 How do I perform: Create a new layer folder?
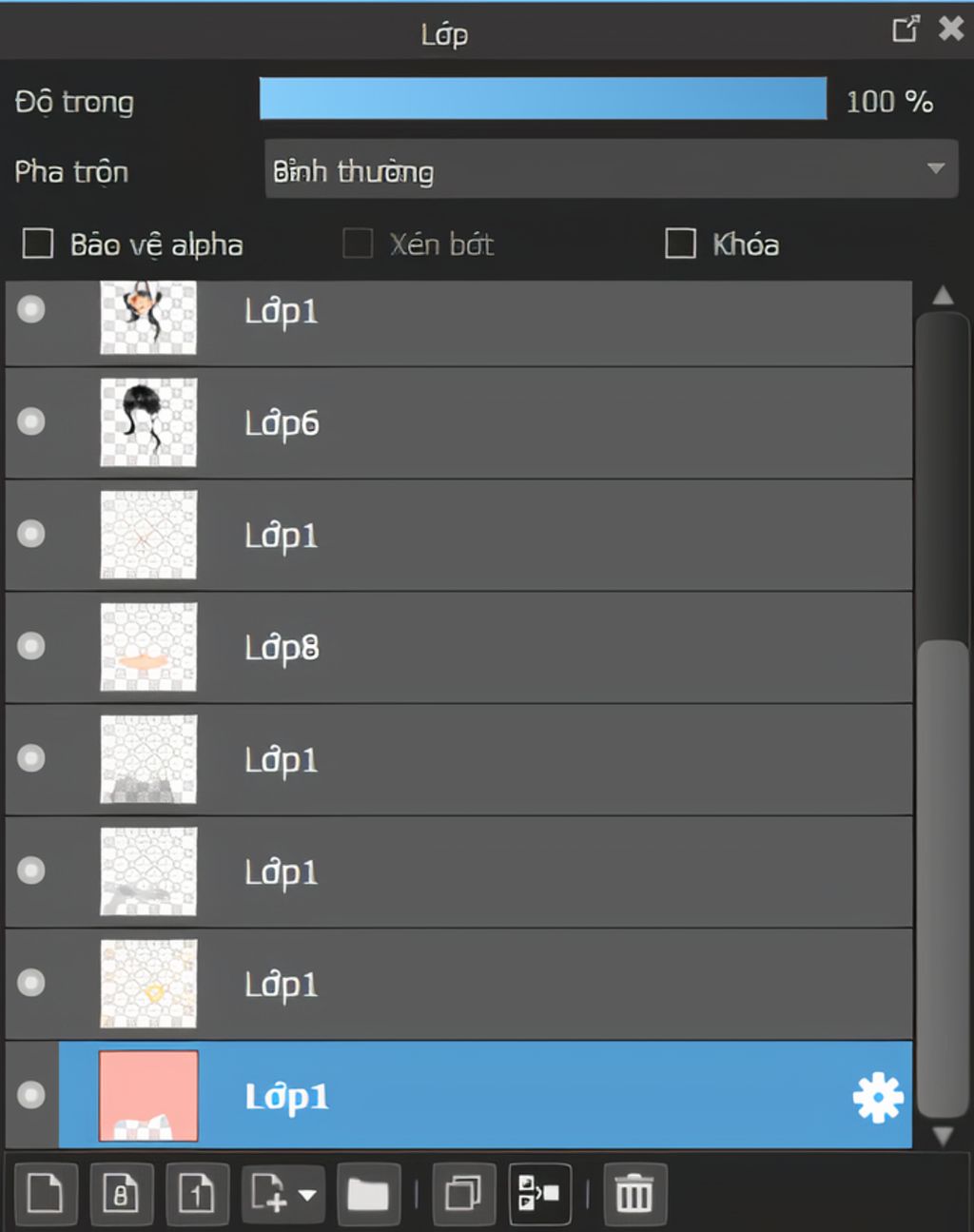click(367, 1193)
